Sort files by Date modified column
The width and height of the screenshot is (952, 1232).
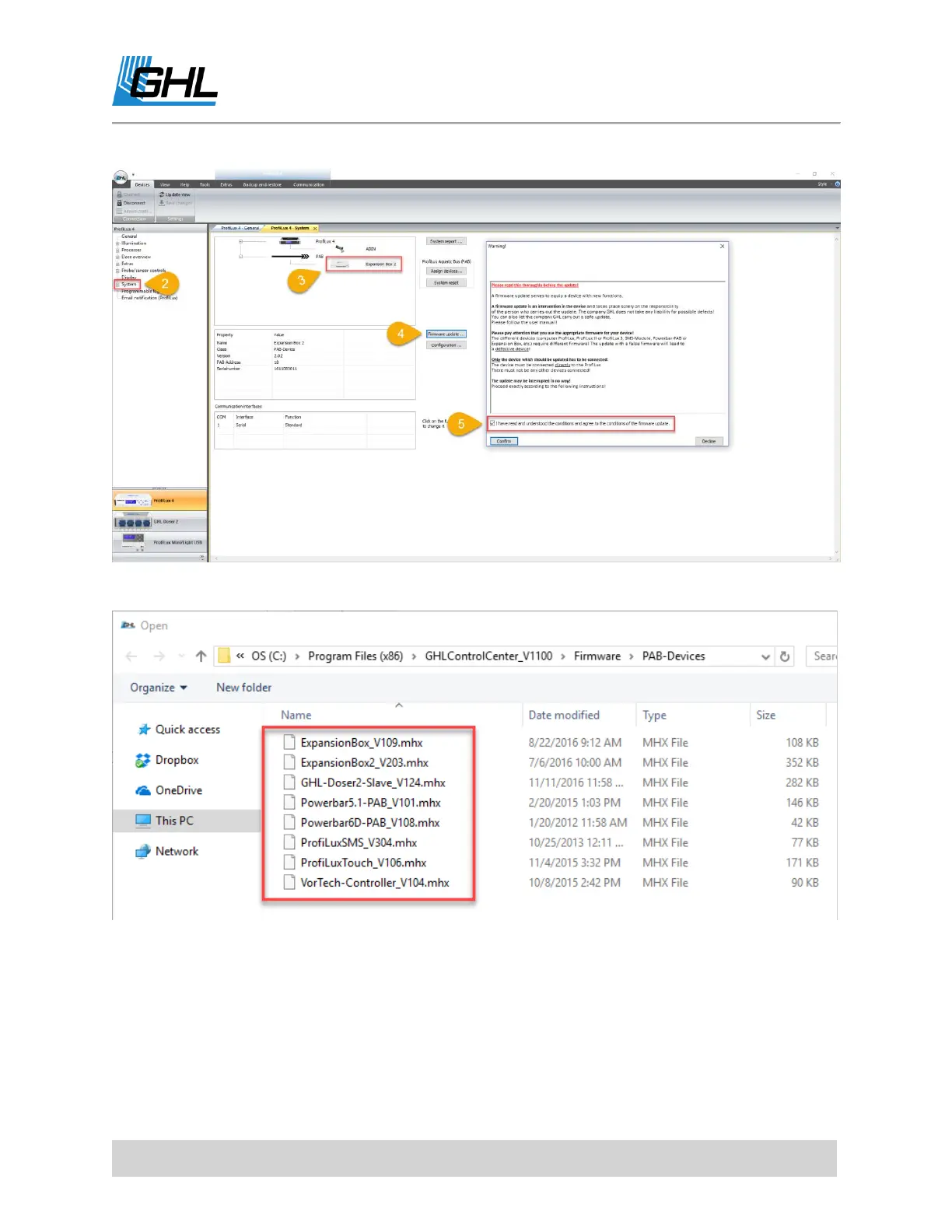(564, 716)
